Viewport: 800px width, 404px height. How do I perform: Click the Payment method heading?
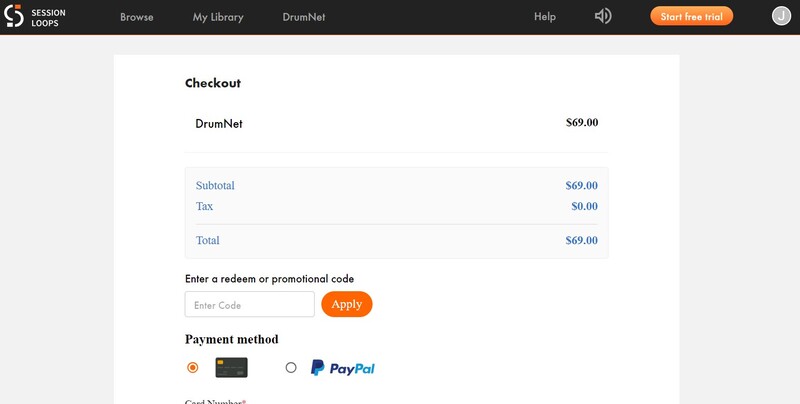pos(232,339)
